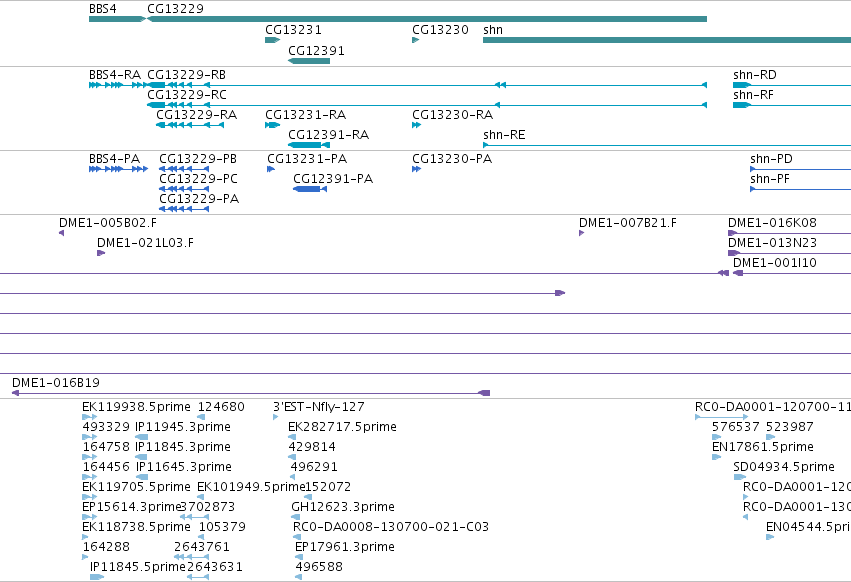
Task: Click the CG13230-RA transcript arrow
Action: pyautogui.click(x=416, y=125)
